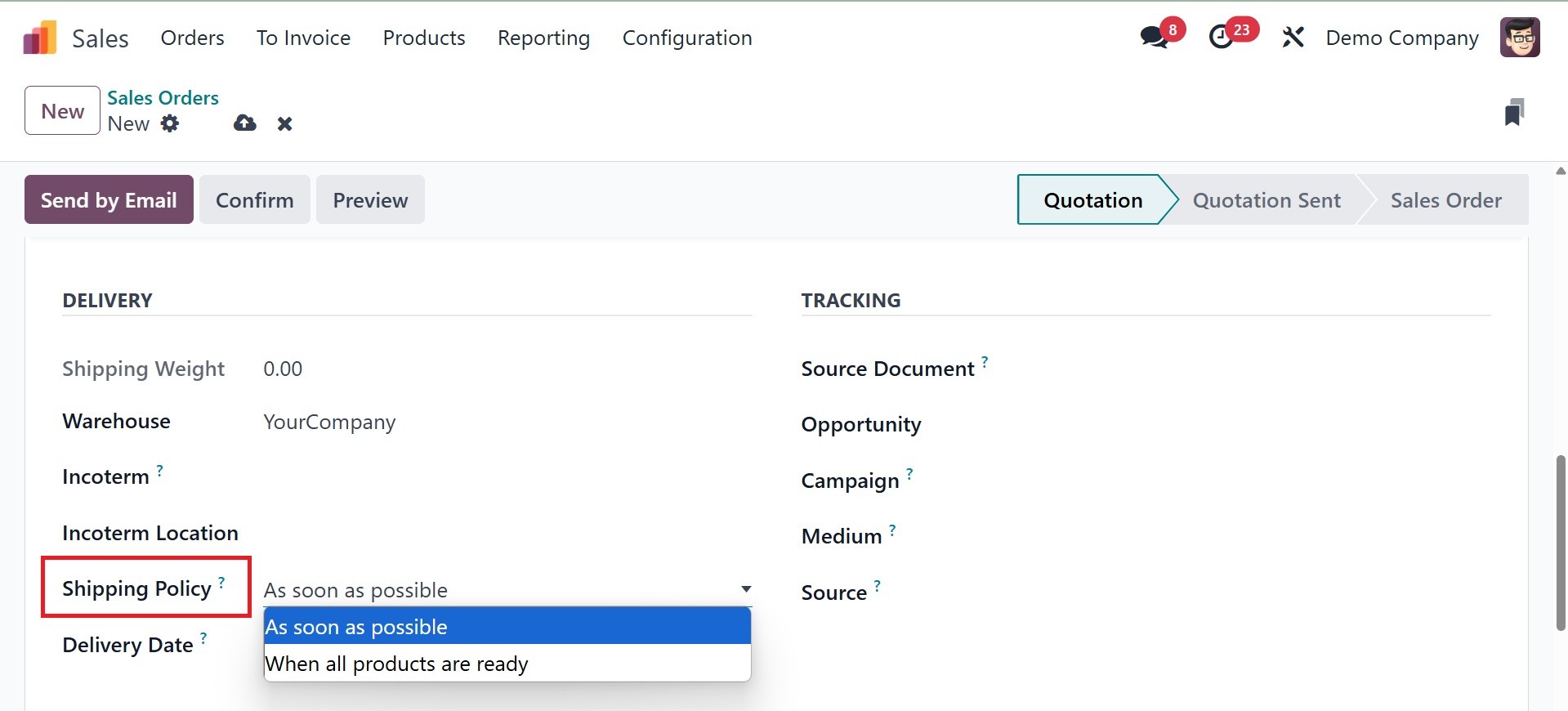1568x711 pixels.
Task: Open the Configuration menu
Action: click(x=686, y=38)
